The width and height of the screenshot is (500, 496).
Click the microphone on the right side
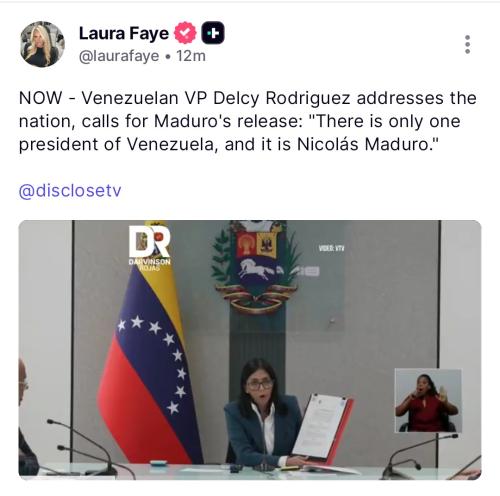tap(421, 456)
